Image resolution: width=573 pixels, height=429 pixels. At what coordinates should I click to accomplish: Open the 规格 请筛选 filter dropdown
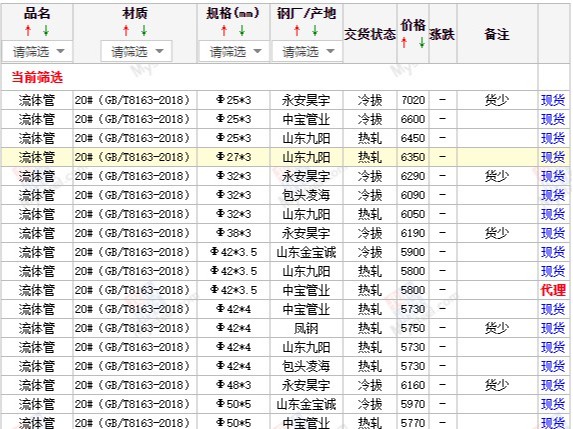click(234, 52)
